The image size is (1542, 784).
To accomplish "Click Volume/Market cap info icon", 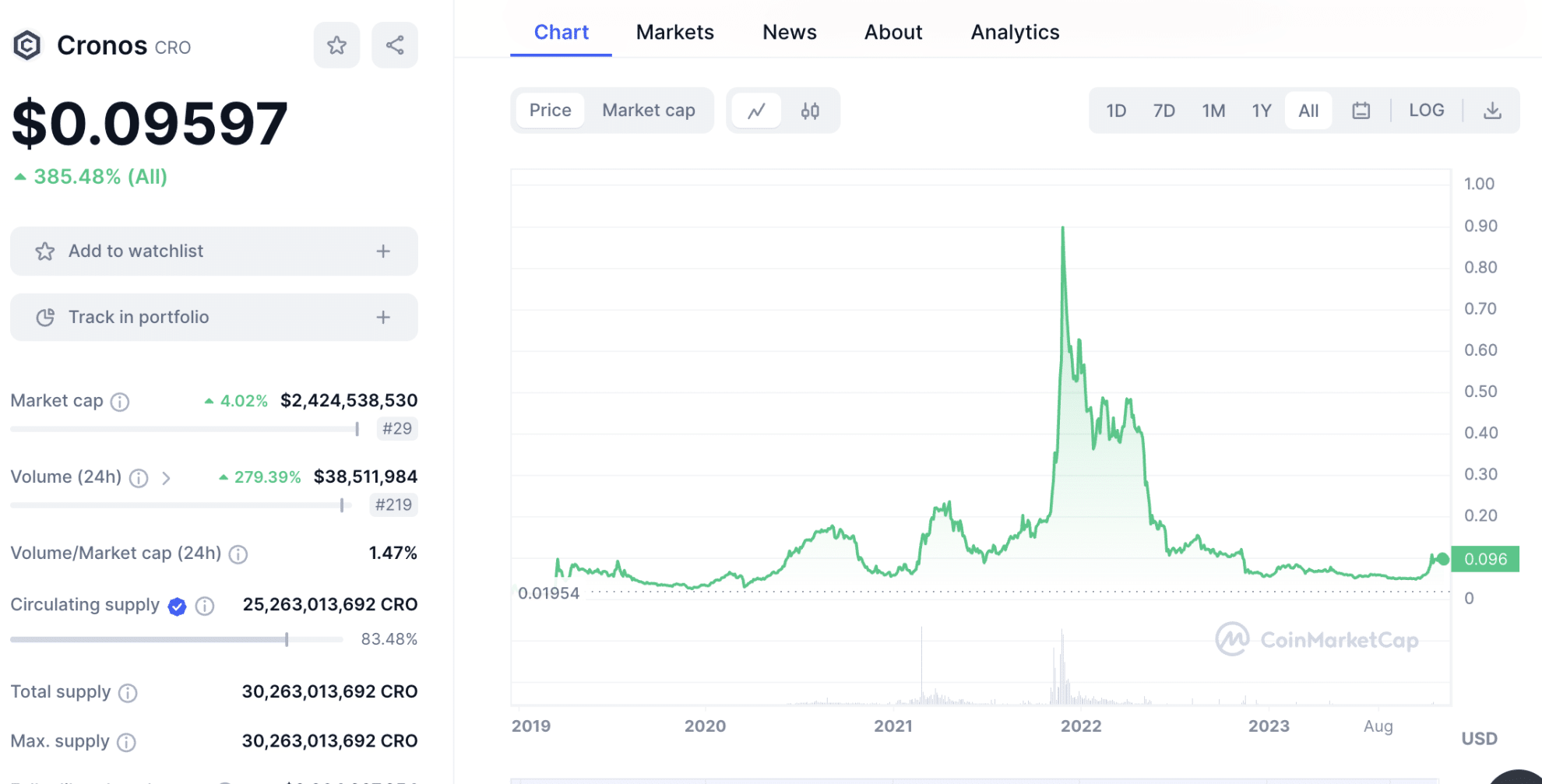I will (x=238, y=554).
